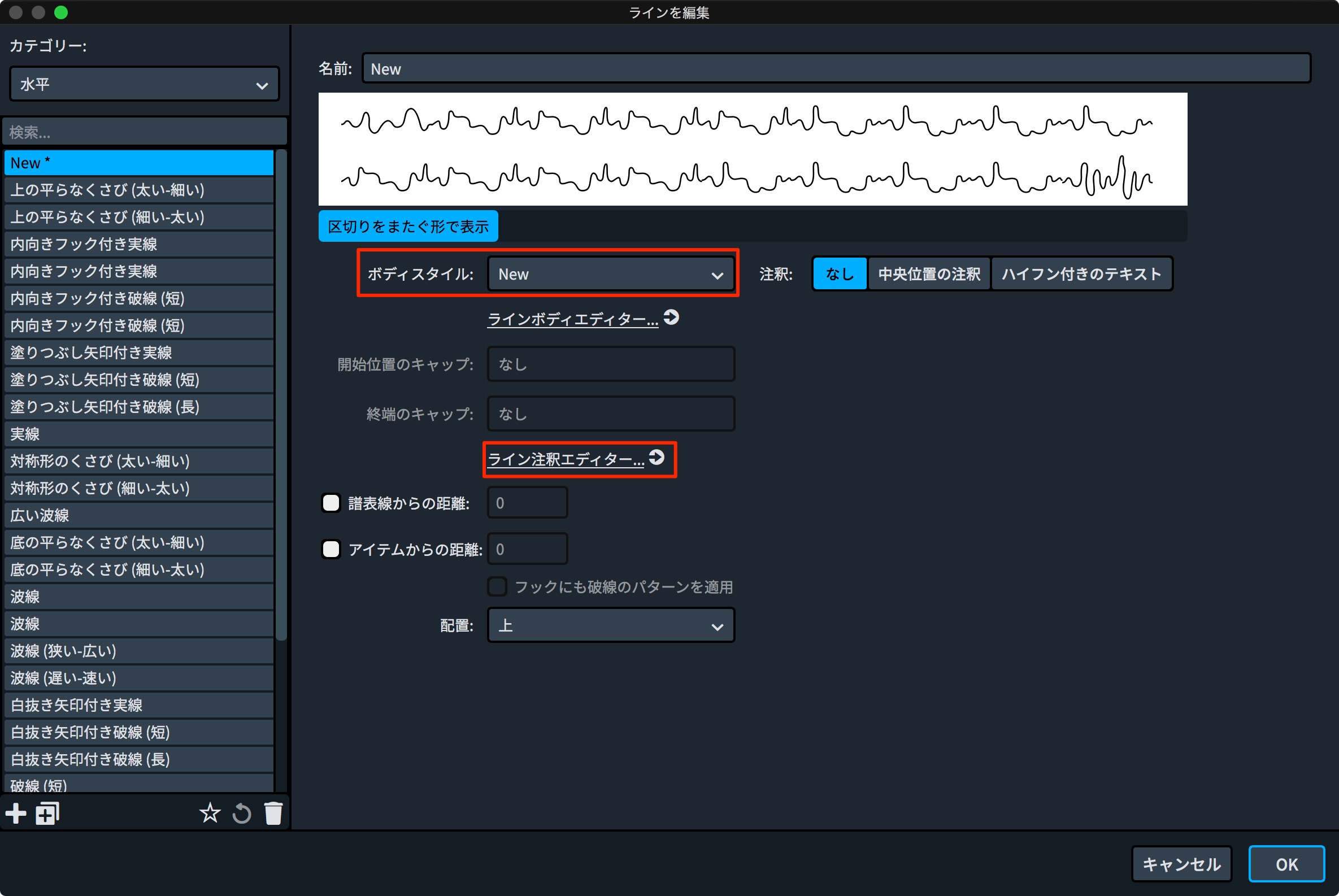Image resolution: width=1339 pixels, height=896 pixels.
Task: Select 上の平らなくさび (細い-太い) in list
Action: coord(139,217)
